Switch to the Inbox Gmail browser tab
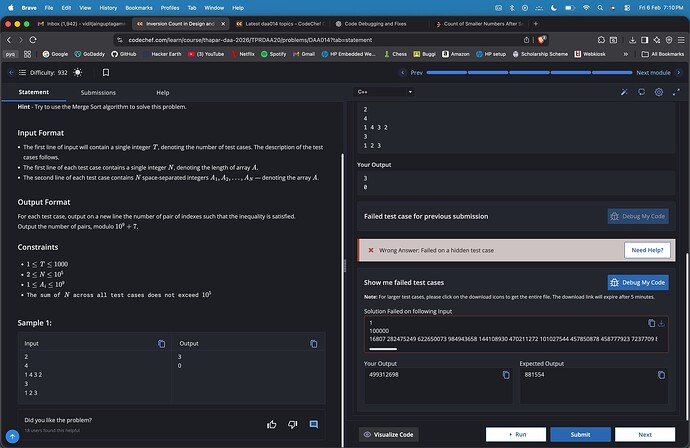Image resolution: width=690 pixels, height=448 pixels. click(82, 24)
